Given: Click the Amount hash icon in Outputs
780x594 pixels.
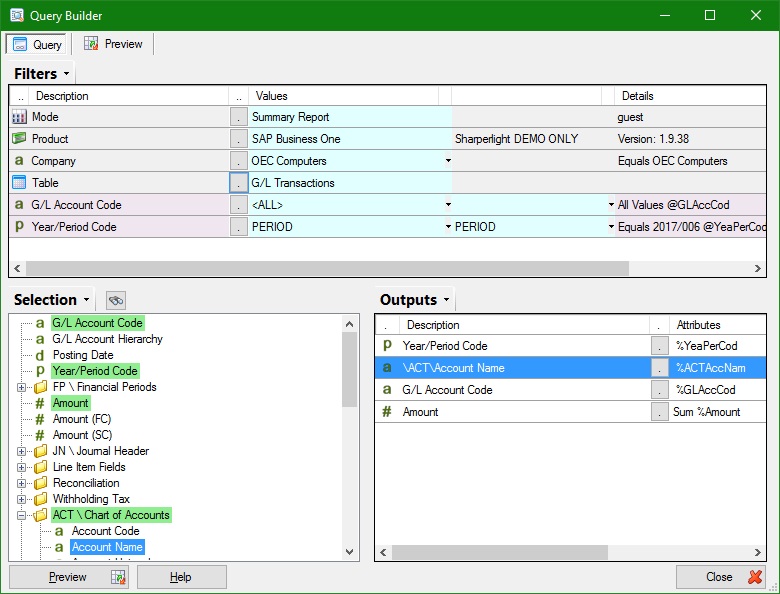Looking at the screenshot, I should 387,412.
